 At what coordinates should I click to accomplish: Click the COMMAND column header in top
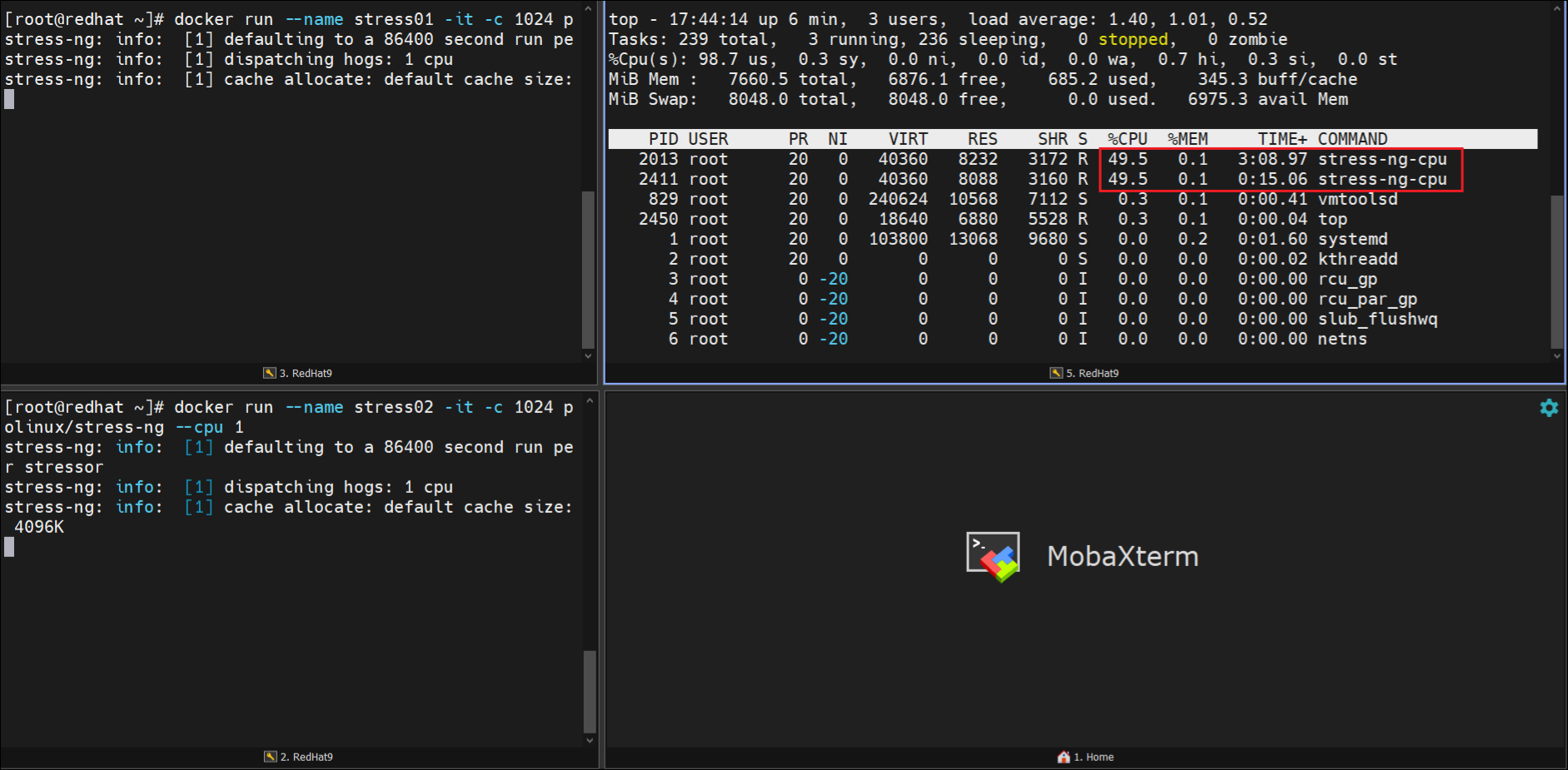coord(1351,139)
